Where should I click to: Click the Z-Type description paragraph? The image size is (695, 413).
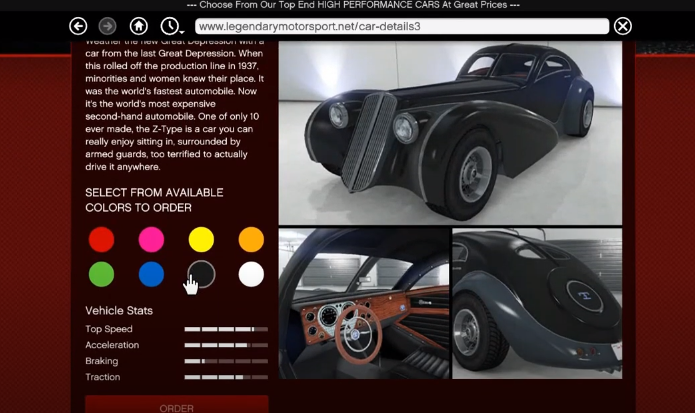pos(175,106)
